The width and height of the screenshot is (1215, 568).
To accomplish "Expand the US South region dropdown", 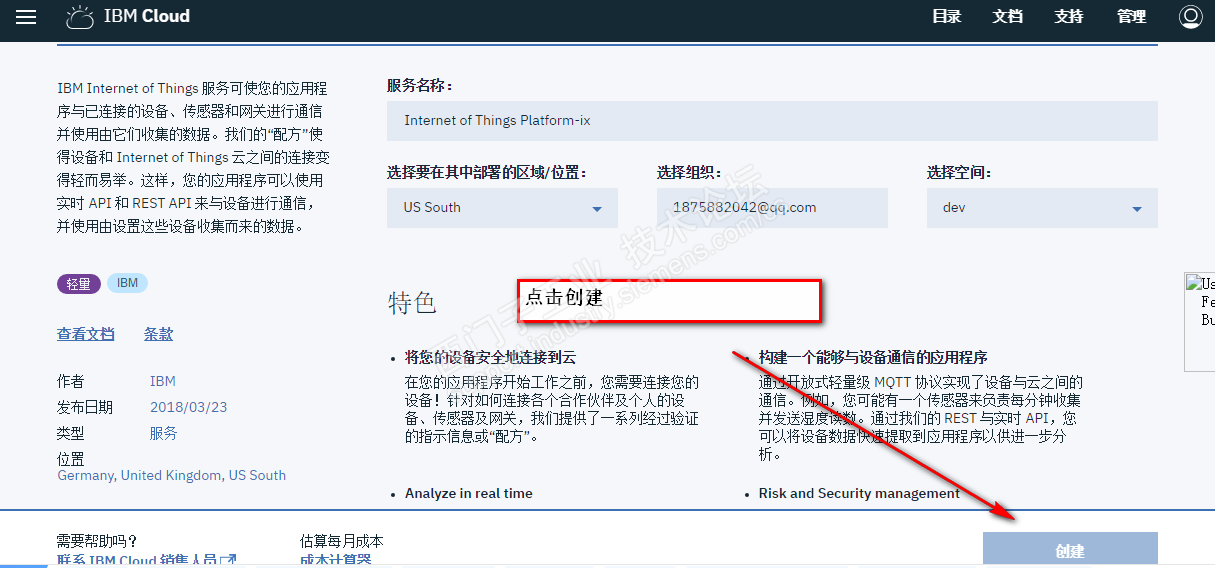I will [x=502, y=208].
